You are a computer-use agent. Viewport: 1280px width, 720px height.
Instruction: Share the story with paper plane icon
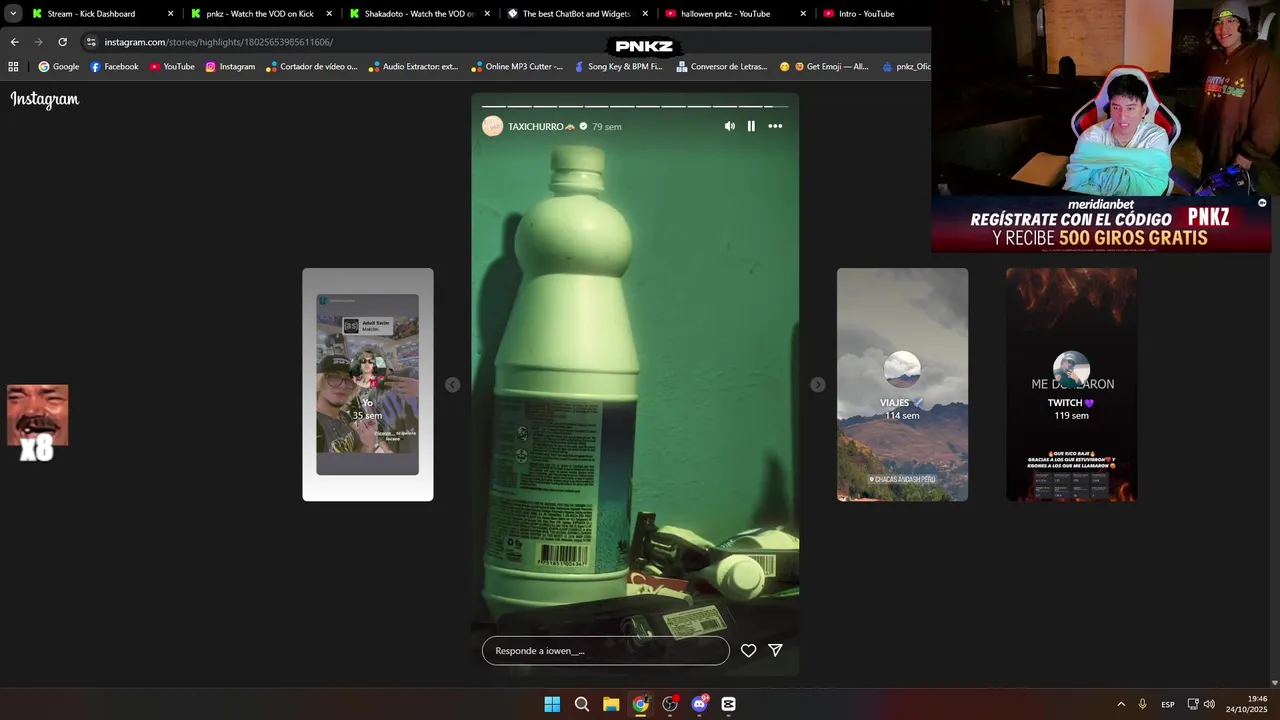coord(775,650)
